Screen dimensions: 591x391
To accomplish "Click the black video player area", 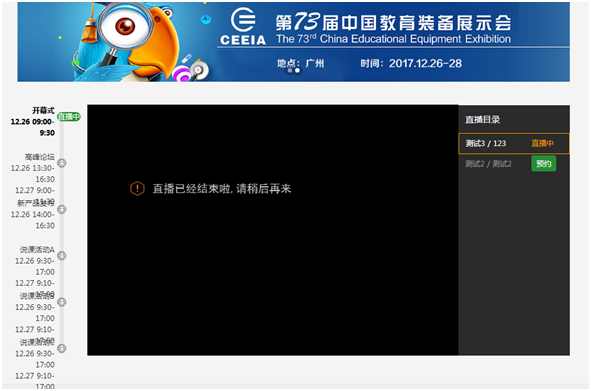I will coord(273,230).
